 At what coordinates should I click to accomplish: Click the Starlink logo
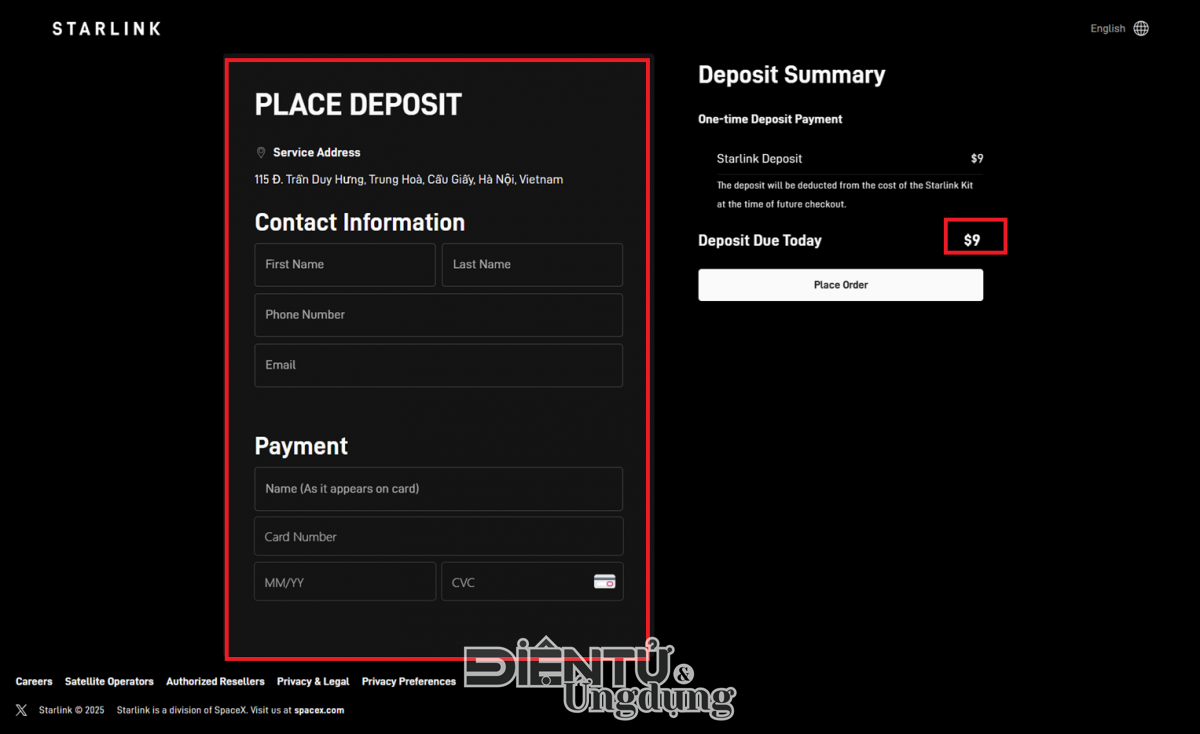[x=106, y=29]
